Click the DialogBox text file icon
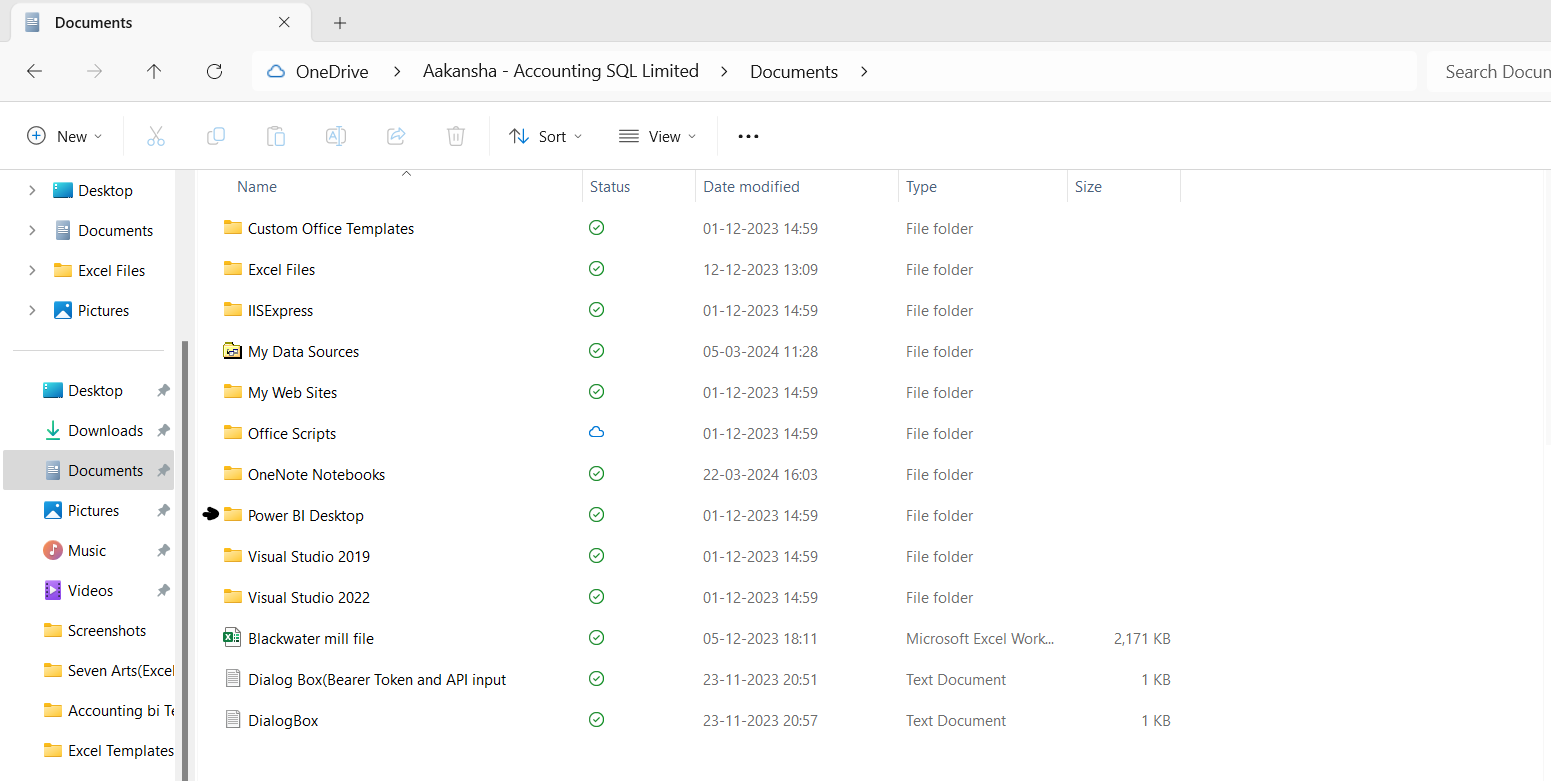1551x781 pixels. coord(233,720)
